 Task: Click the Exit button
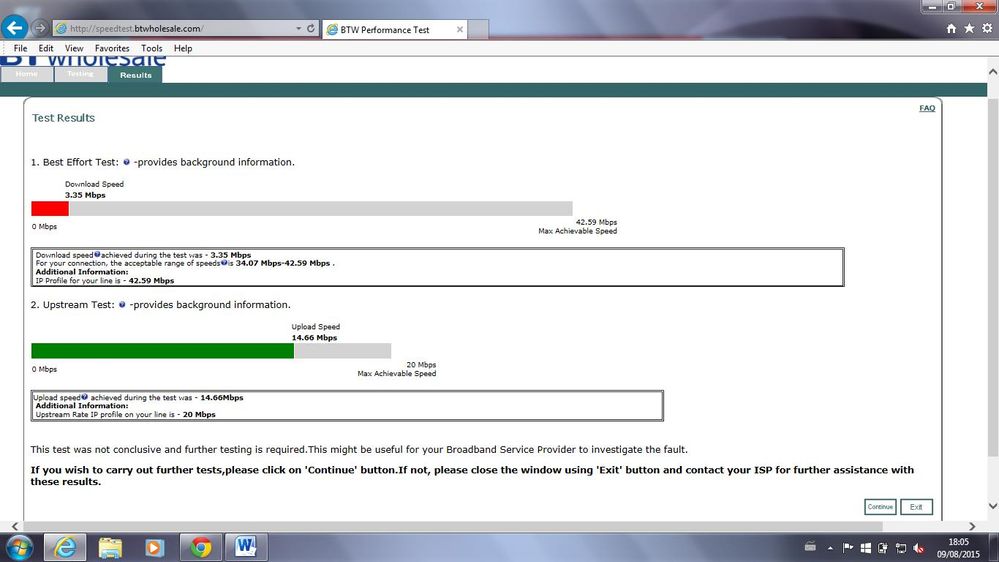[x=916, y=507]
